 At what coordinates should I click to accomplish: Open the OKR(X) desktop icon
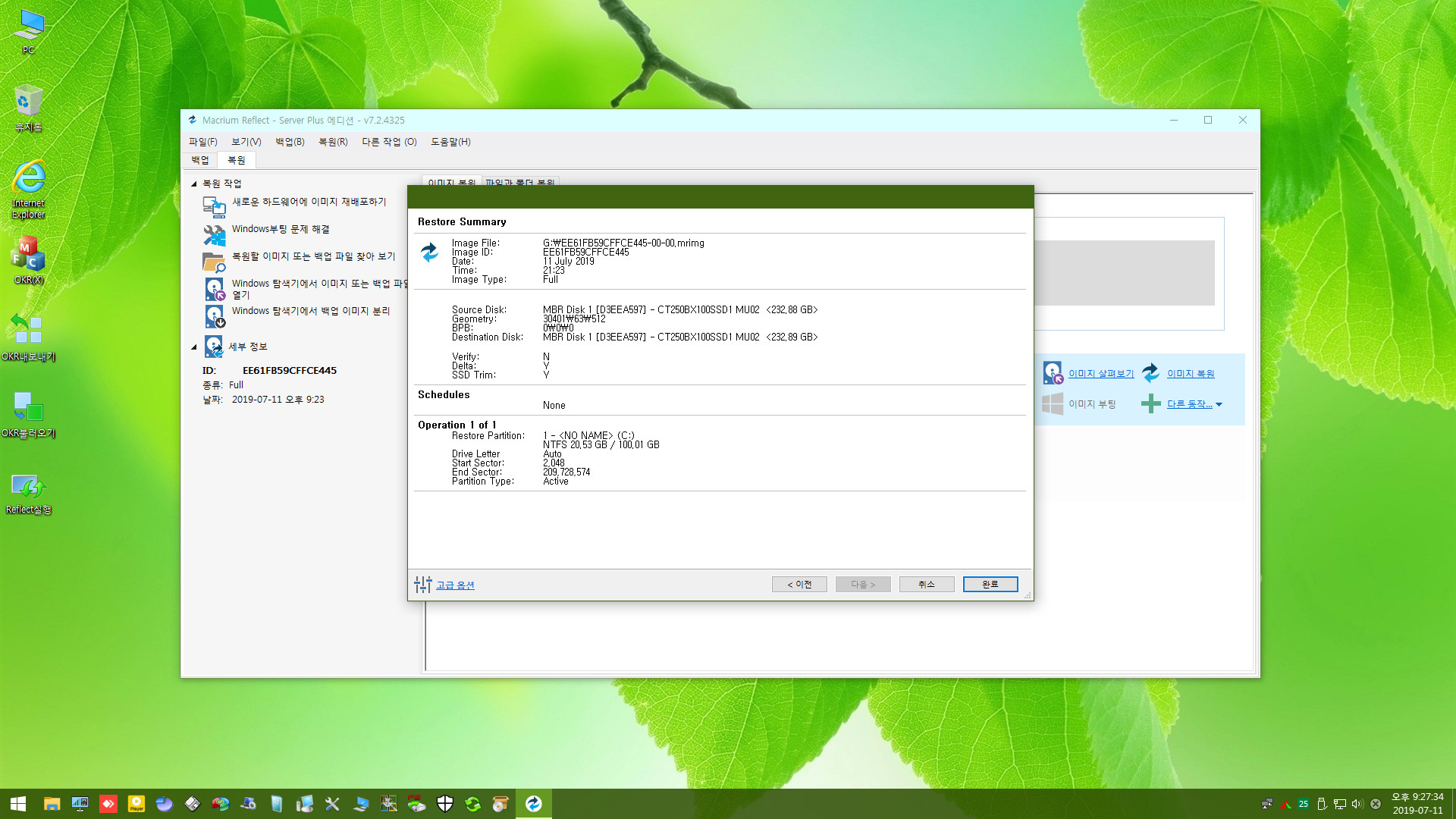(x=29, y=262)
